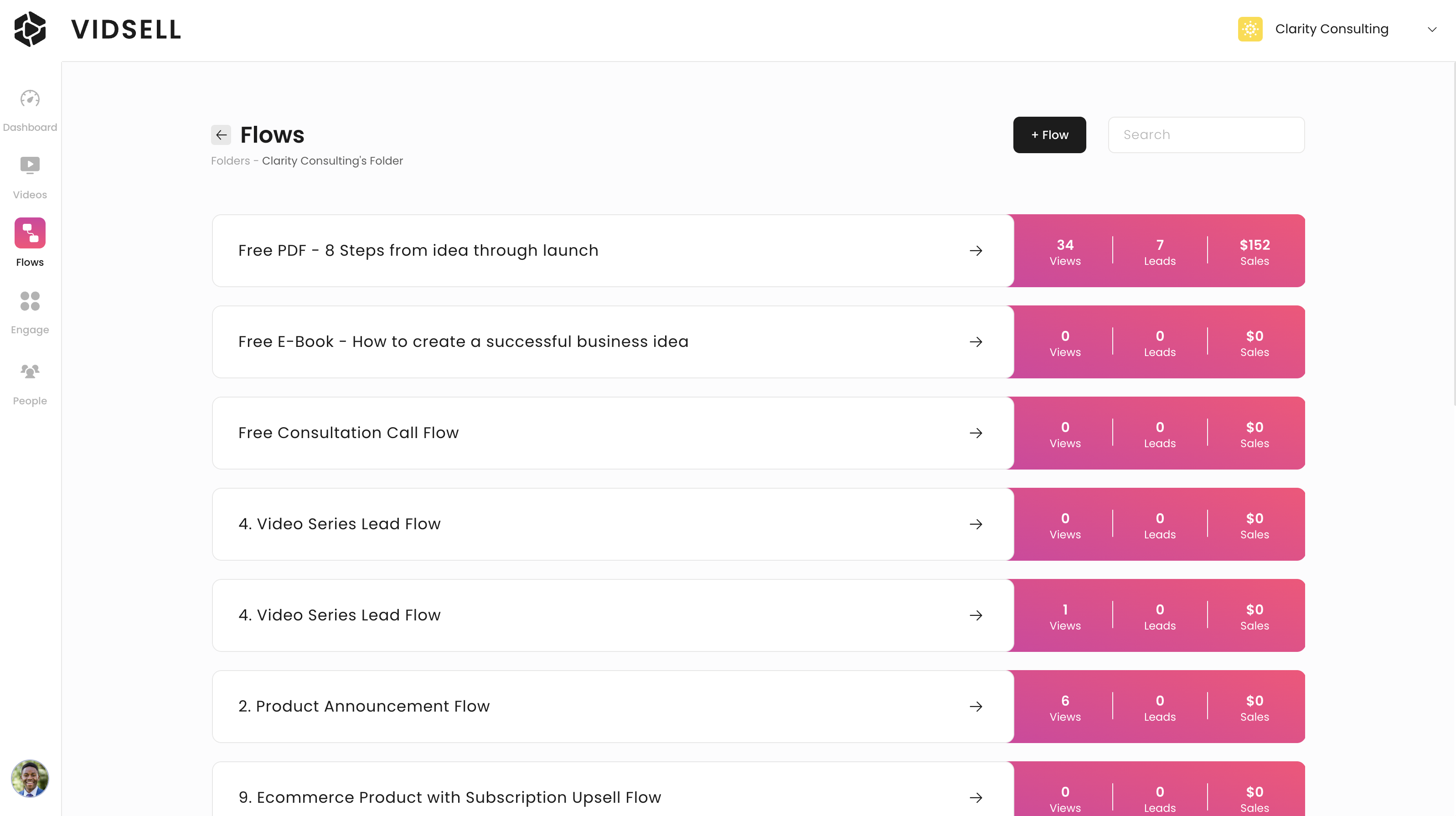Go to Videos in sidebar
The height and width of the screenshot is (816, 1456).
coord(30,166)
